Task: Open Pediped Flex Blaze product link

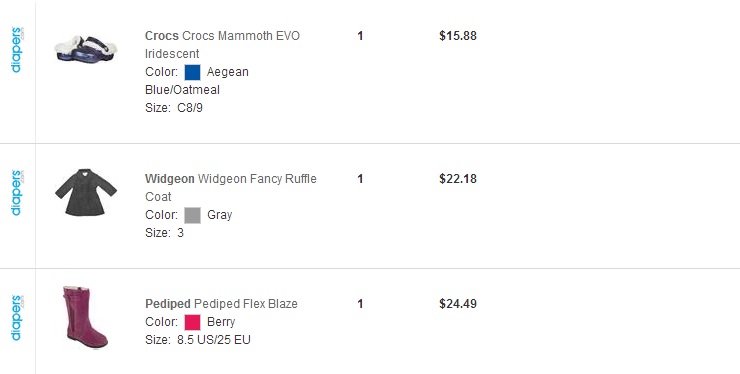Action: click(221, 304)
